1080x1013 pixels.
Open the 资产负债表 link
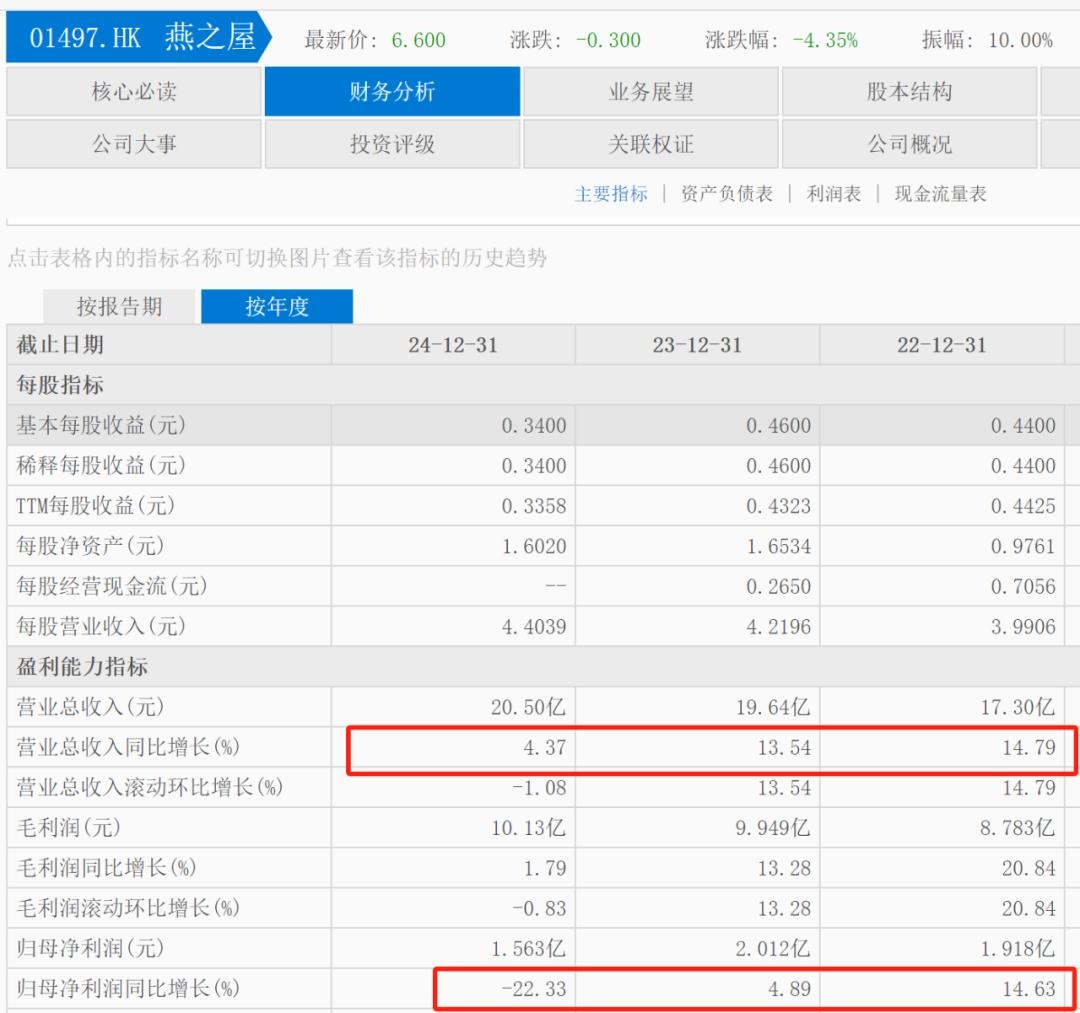pos(727,194)
